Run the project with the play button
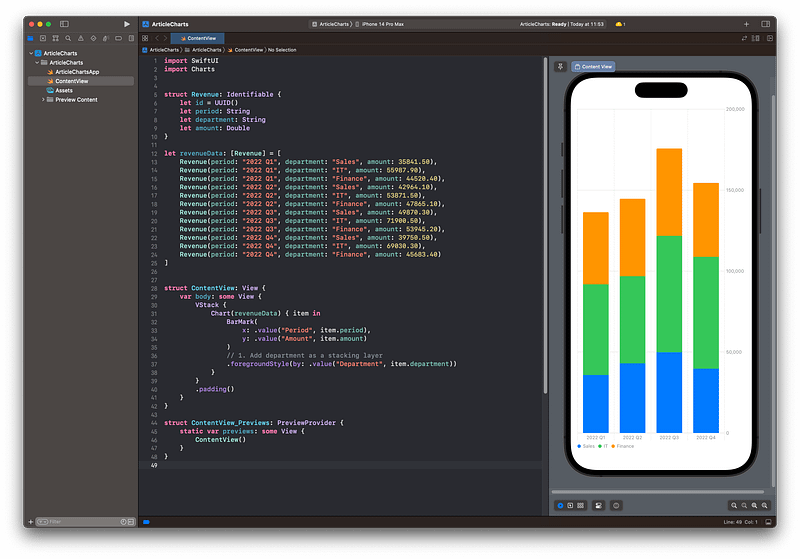 click(127, 24)
